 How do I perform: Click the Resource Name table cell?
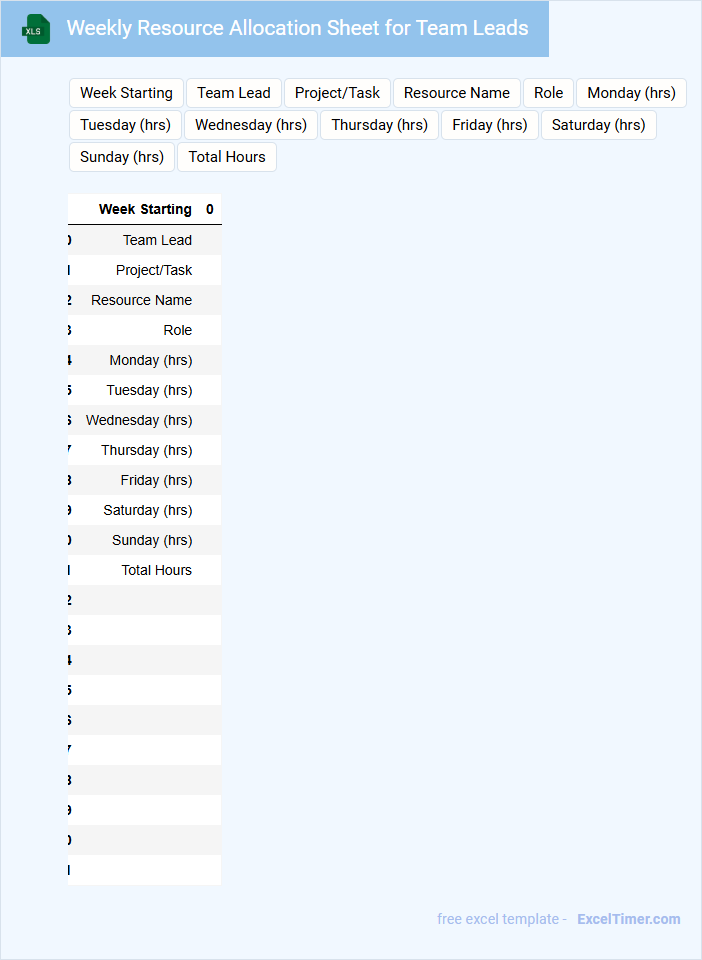[141, 300]
